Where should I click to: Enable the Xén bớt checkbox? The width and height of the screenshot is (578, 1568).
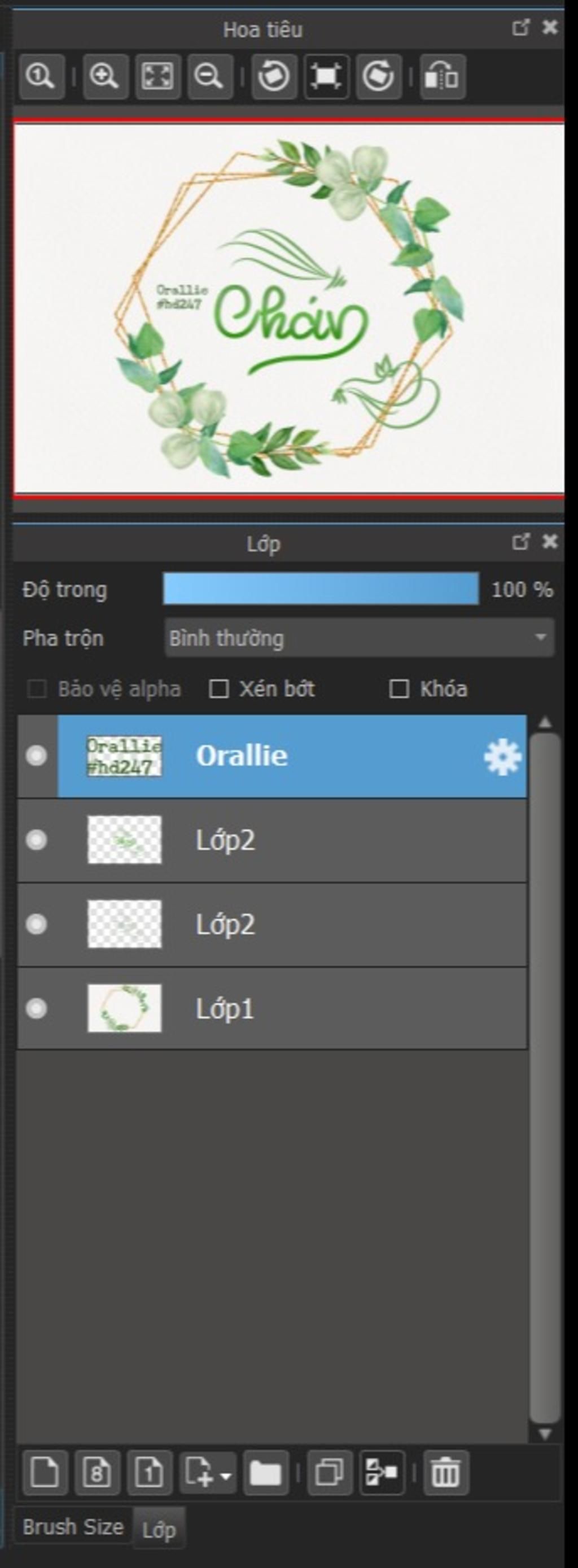(218, 689)
